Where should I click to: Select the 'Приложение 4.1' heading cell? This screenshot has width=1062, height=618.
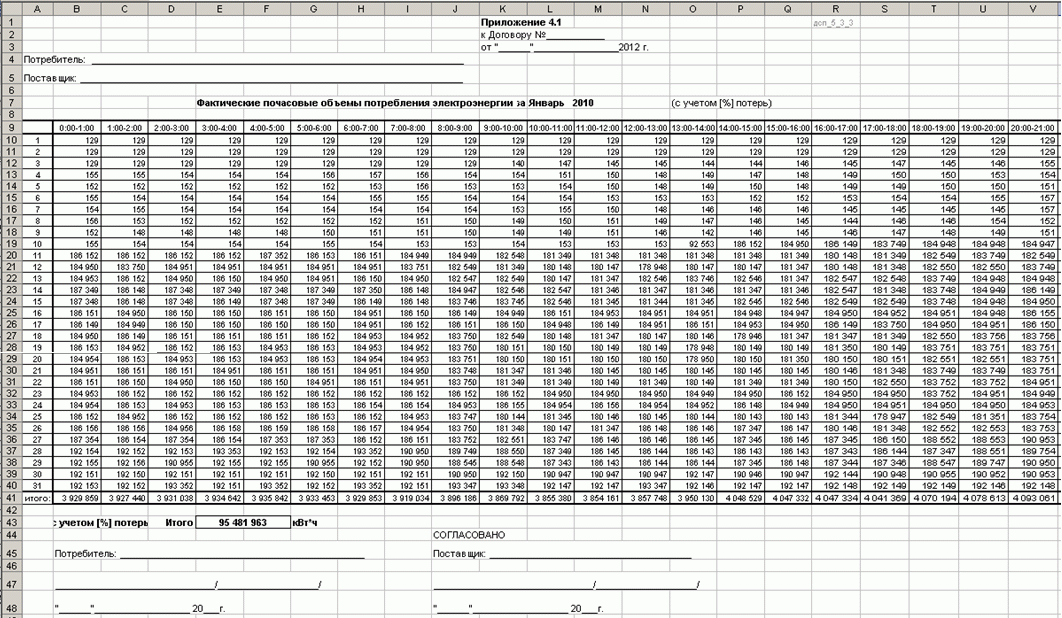[521, 22]
